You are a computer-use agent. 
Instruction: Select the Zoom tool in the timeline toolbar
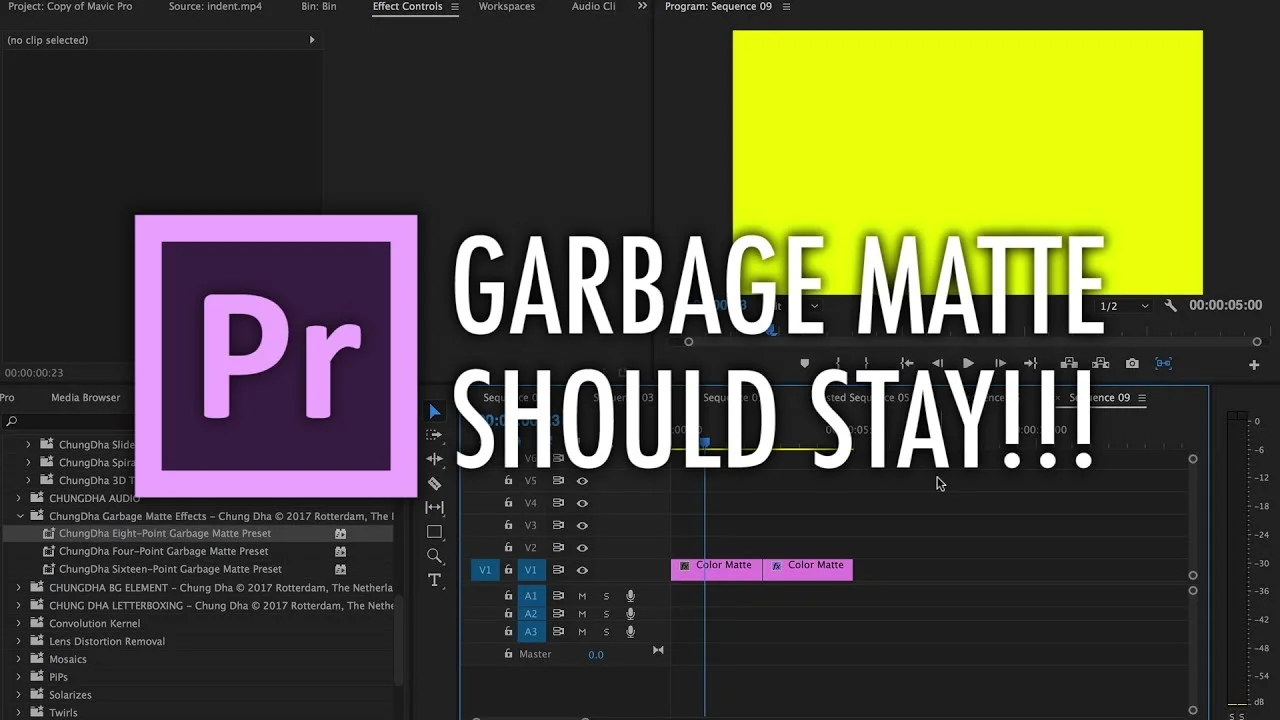point(435,556)
